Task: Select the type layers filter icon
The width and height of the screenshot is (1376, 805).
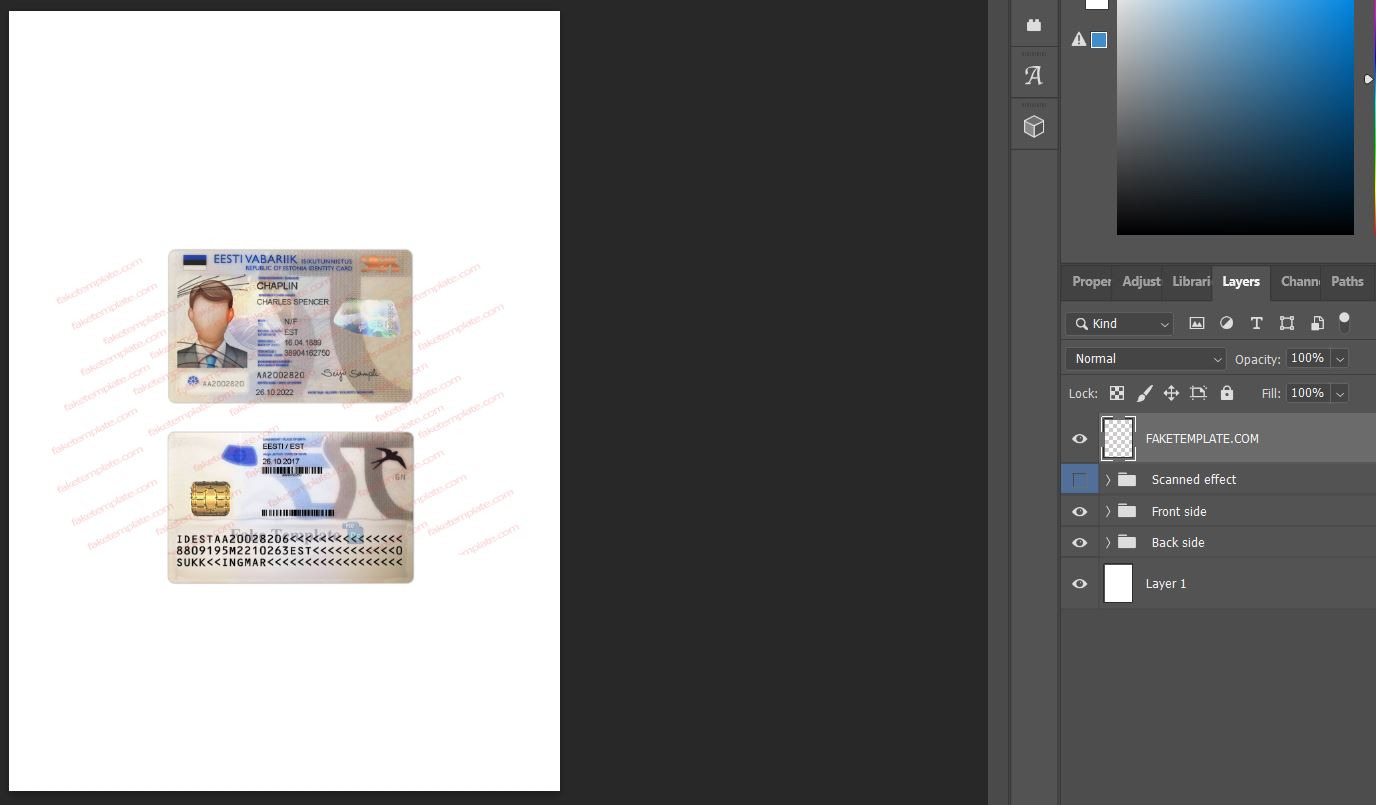Action: (1257, 323)
